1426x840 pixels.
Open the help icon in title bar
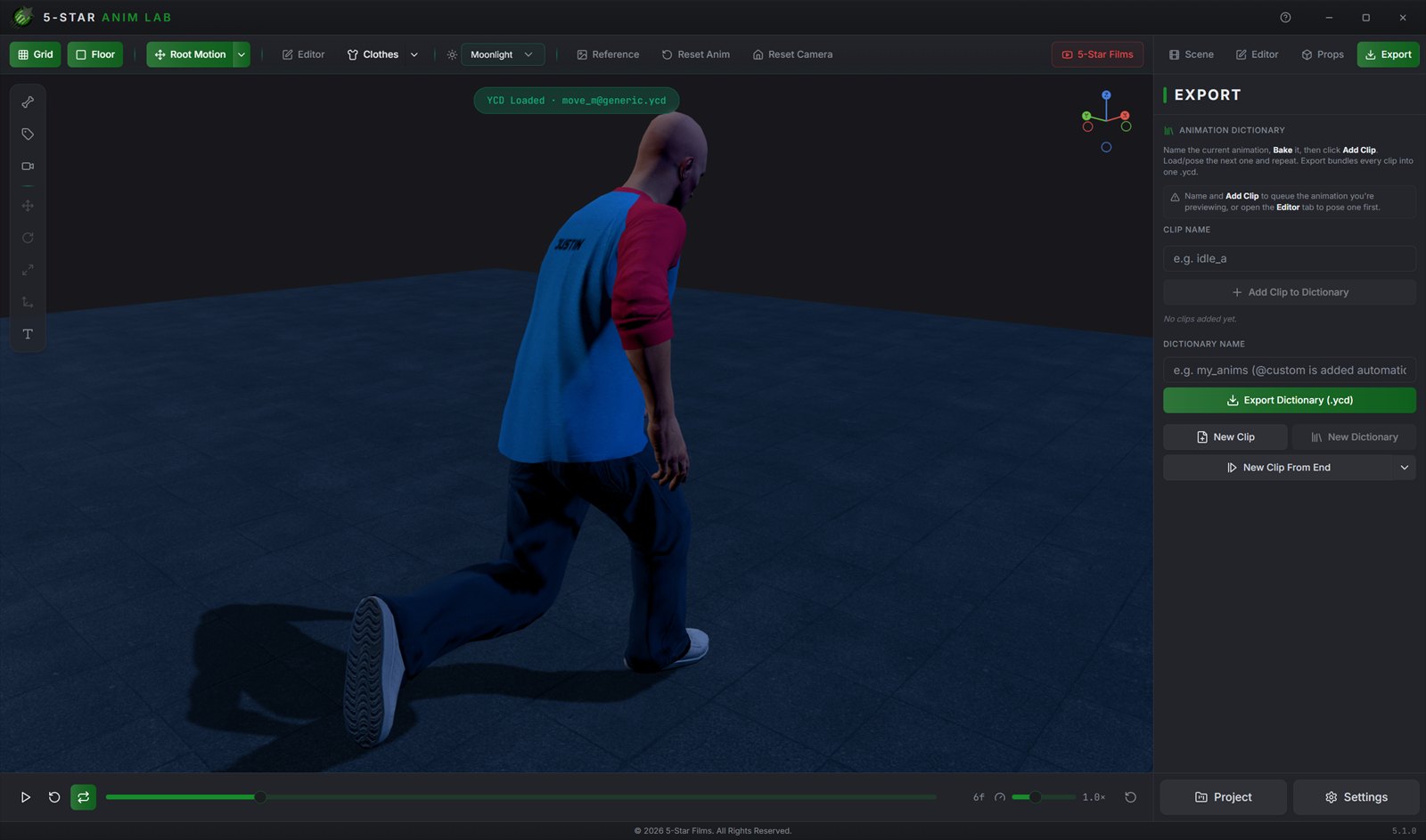coord(1285,17)
